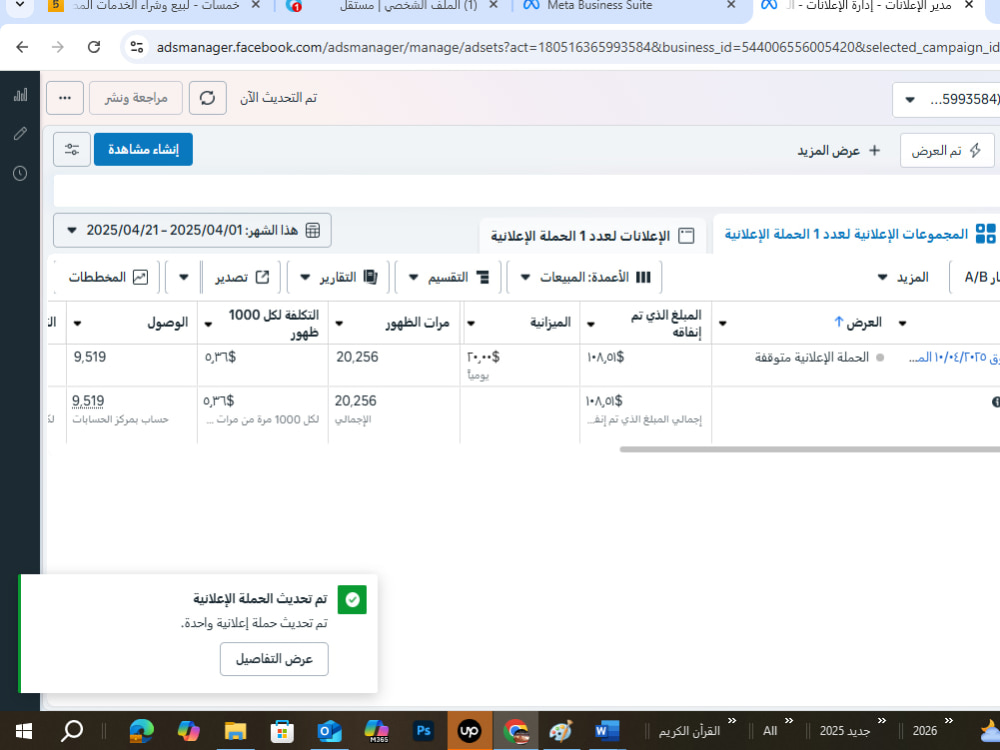Open the date range dropdown هذا الشهر
The image size is (1000, 750).
pos(192,230)
